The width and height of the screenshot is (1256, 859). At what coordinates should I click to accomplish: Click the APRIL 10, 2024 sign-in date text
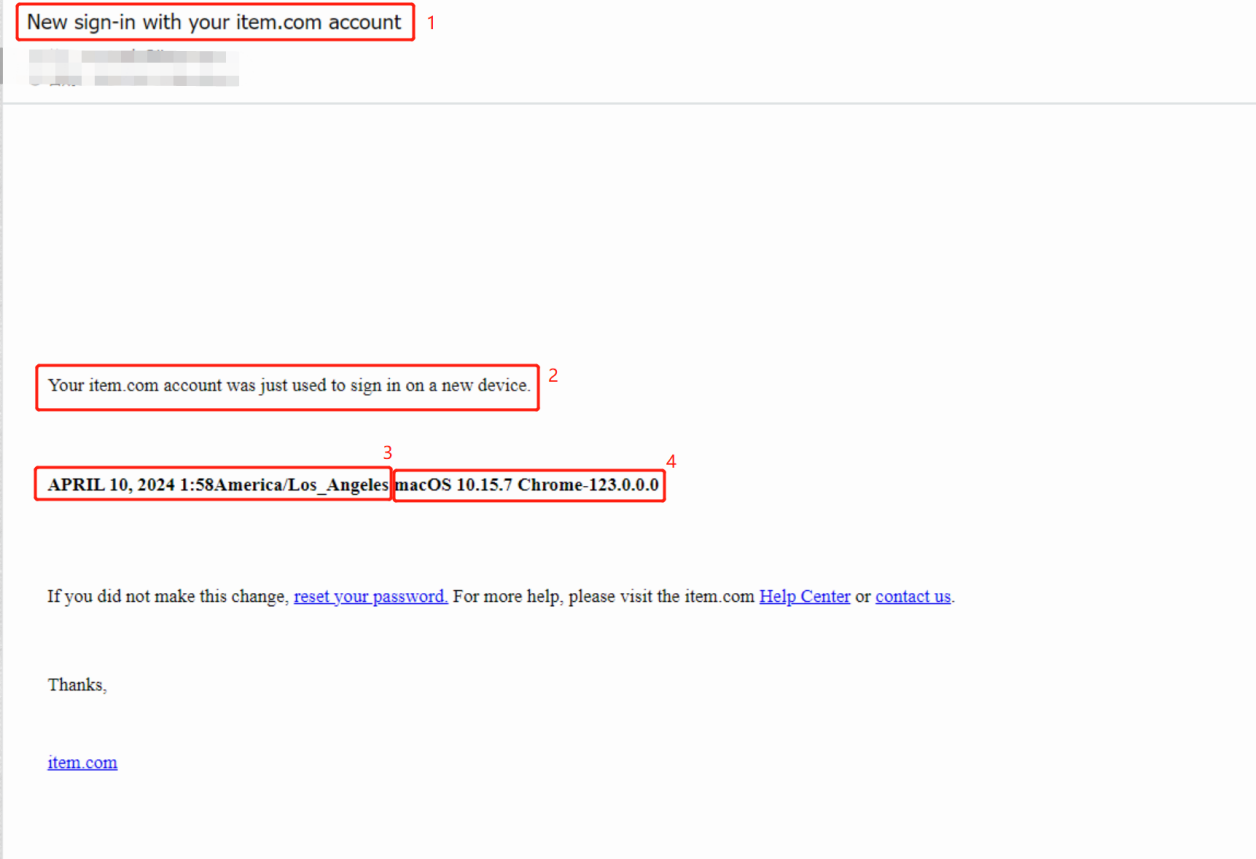click(111, 486)
